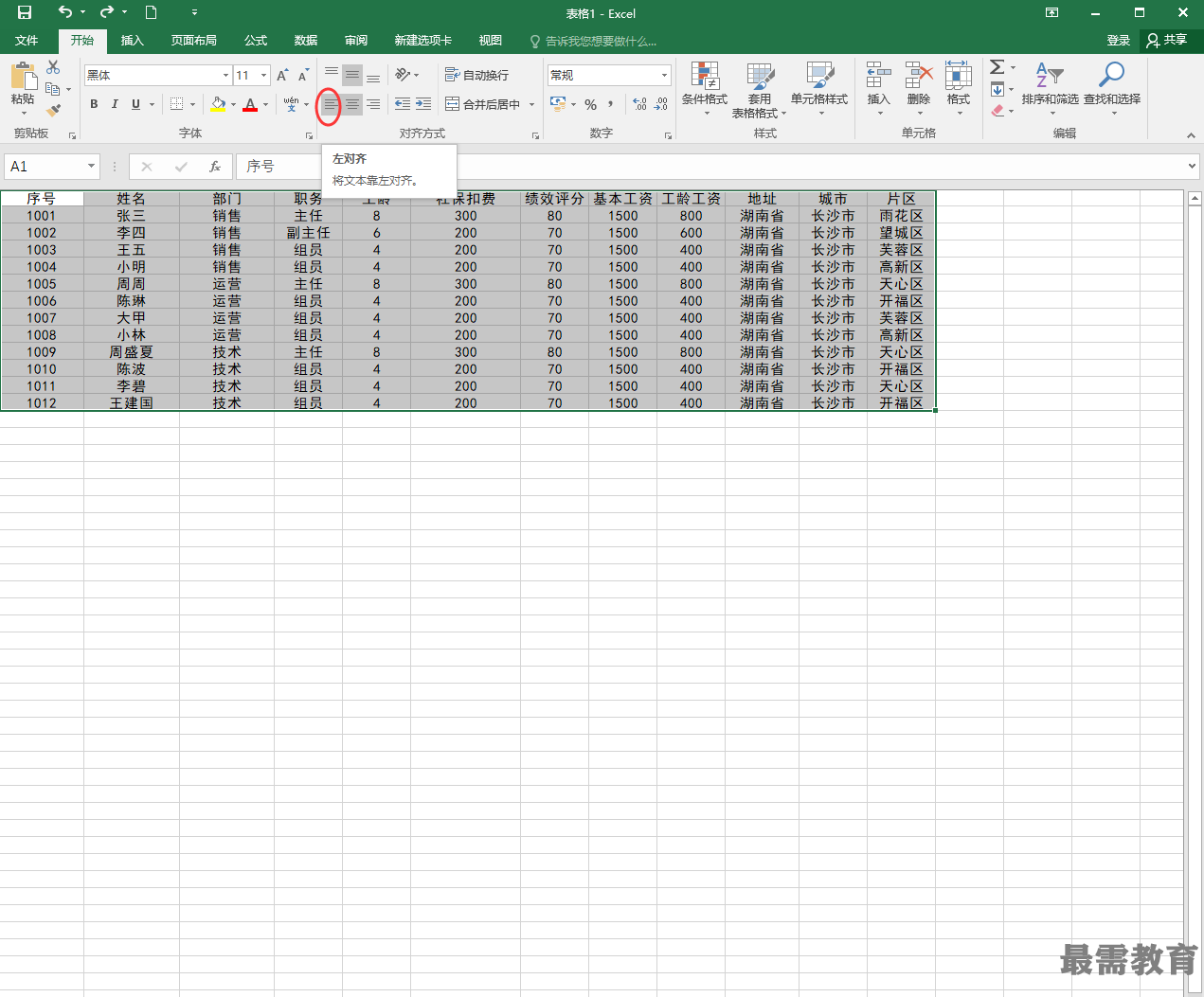Click the 共享 share button
Viewport: 1204px width, 997px height.
[1167, 41]
